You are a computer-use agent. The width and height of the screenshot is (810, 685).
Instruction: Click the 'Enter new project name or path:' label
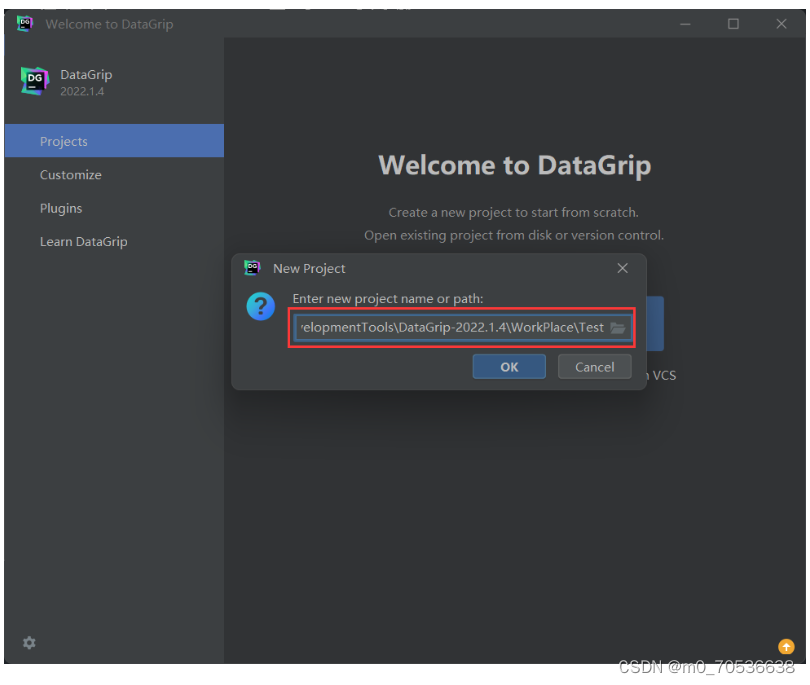click(x=387, y=299)
